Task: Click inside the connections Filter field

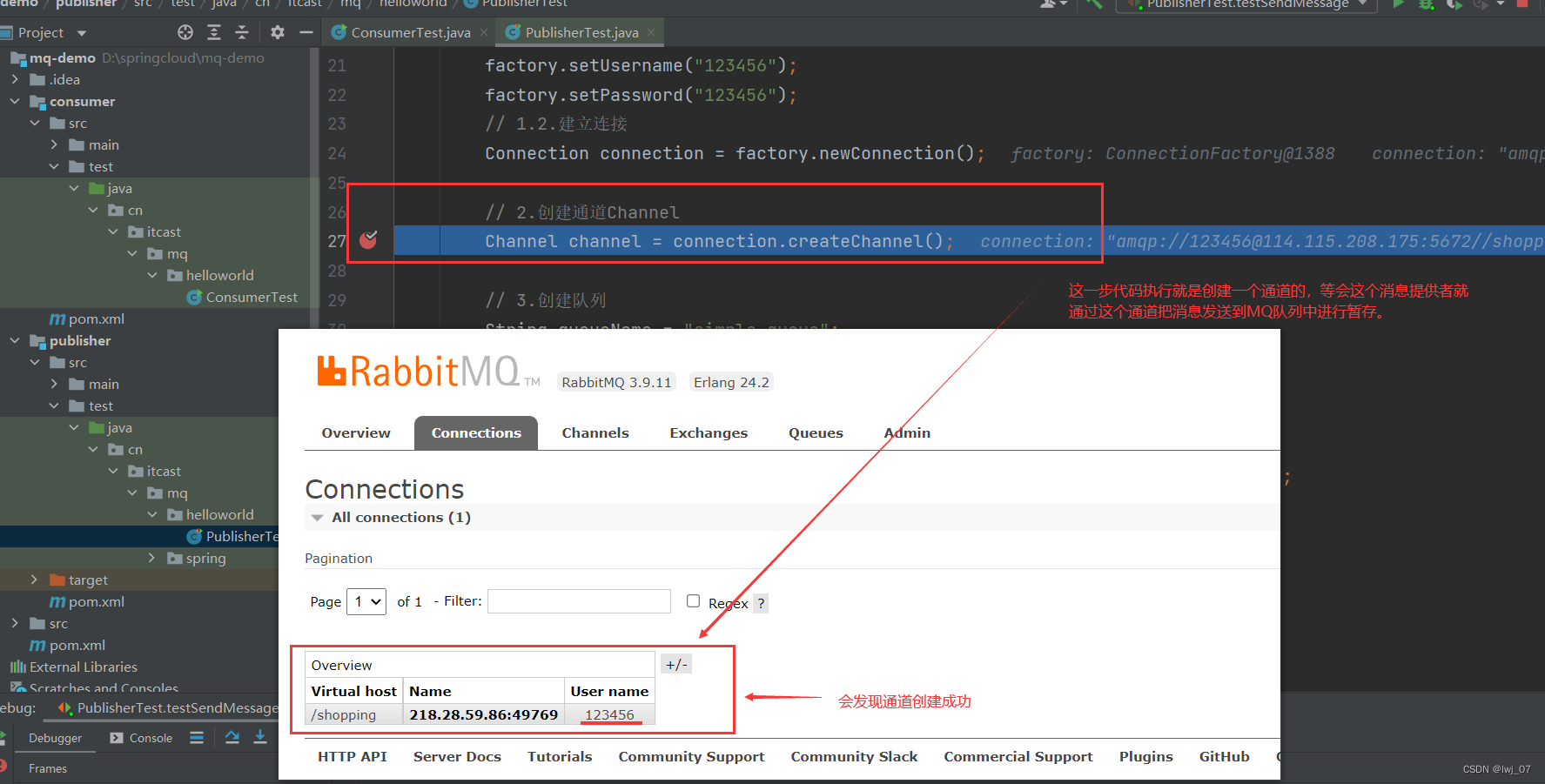Action: [x=578, y=600]
